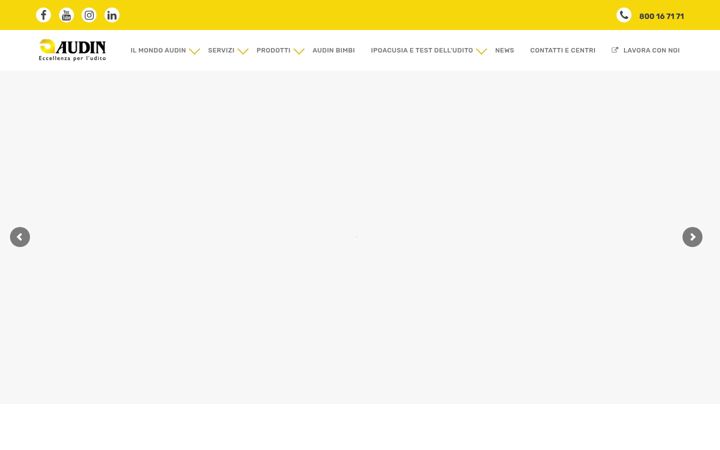This screenshot has height=450, width=720.
Task: Open the News page
Action: point(504,51)
